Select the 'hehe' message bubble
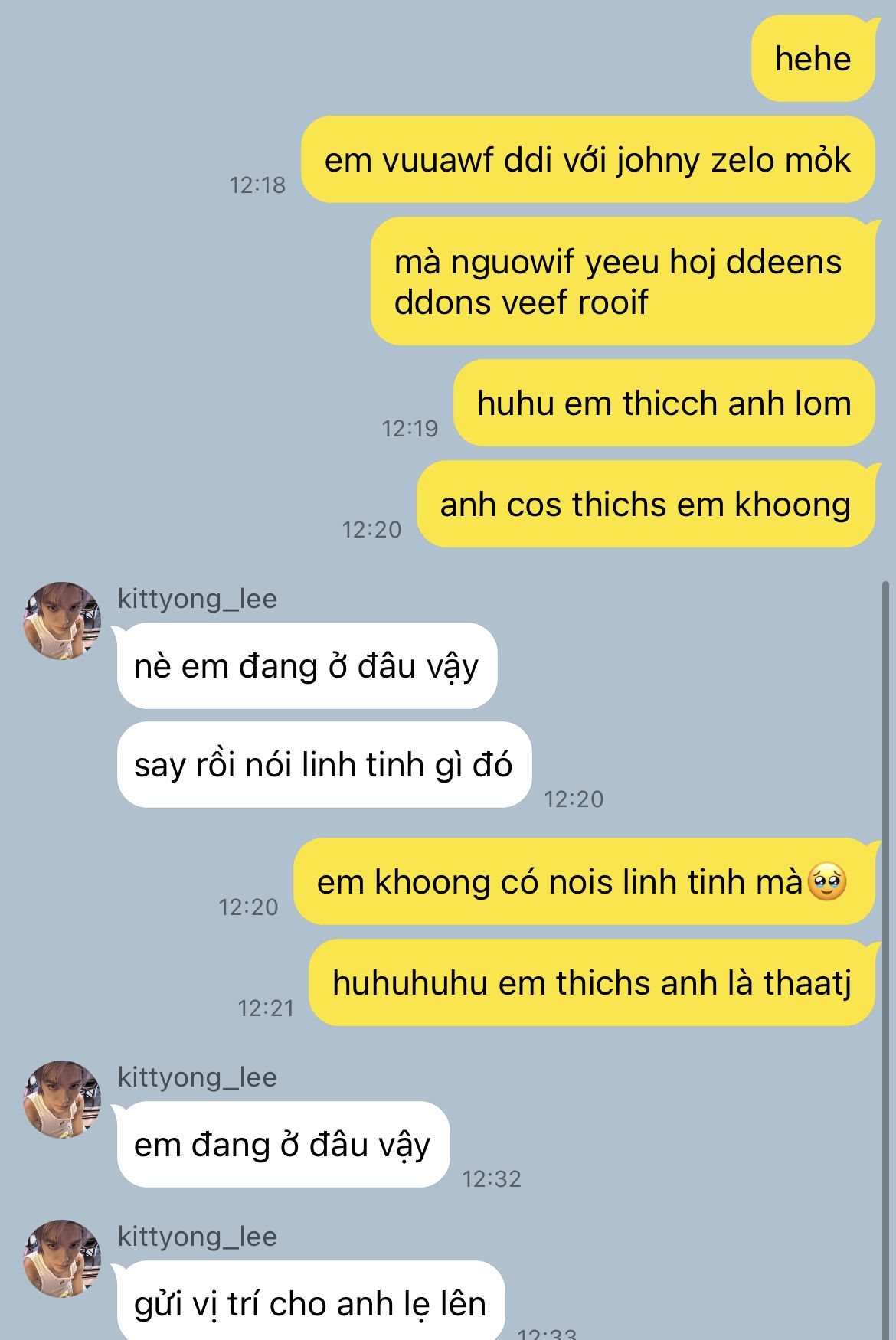Screen dimensions: 896x1340 813,59
